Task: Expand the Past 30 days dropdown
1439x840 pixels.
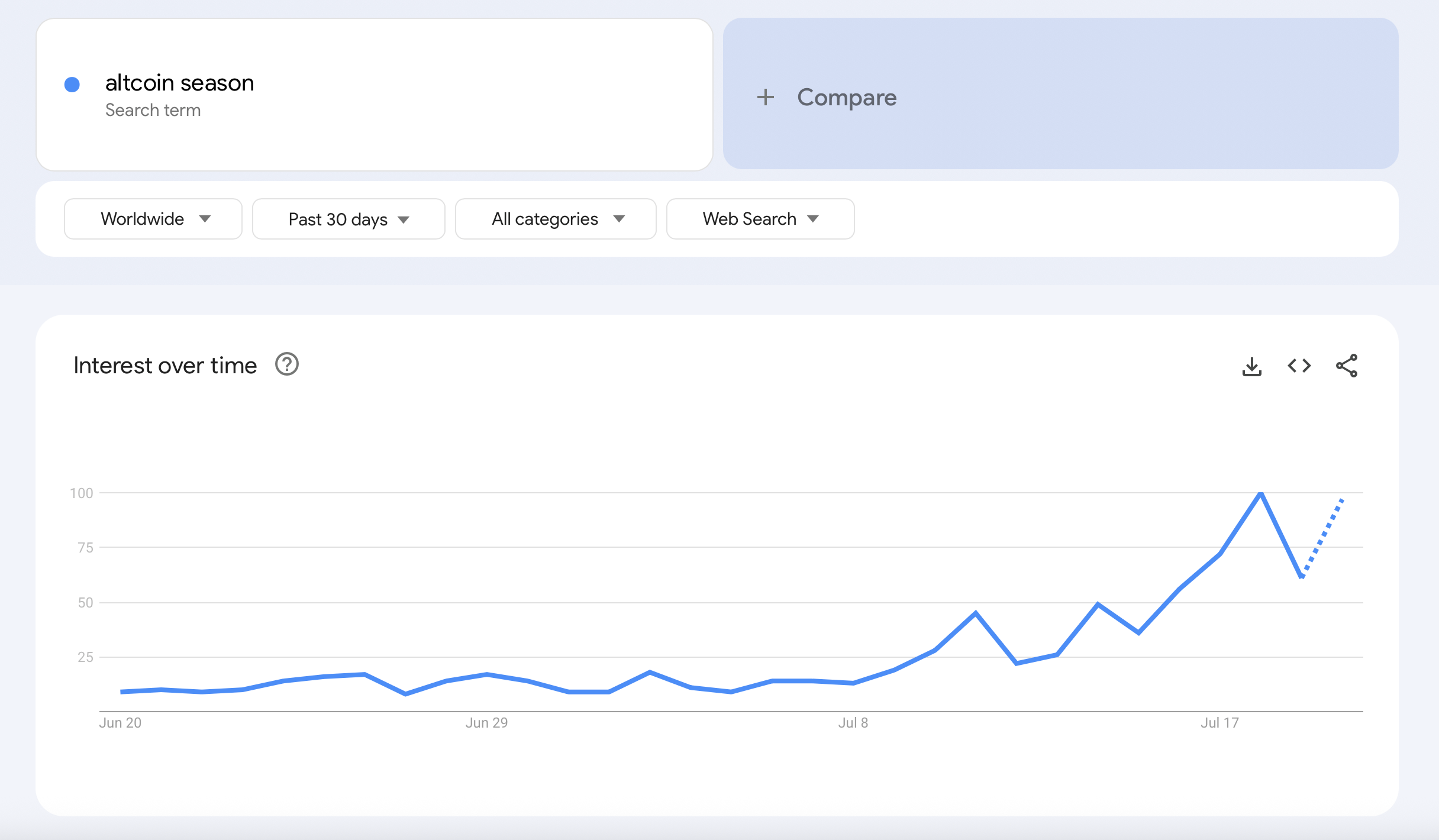Action: pos(349,219)
